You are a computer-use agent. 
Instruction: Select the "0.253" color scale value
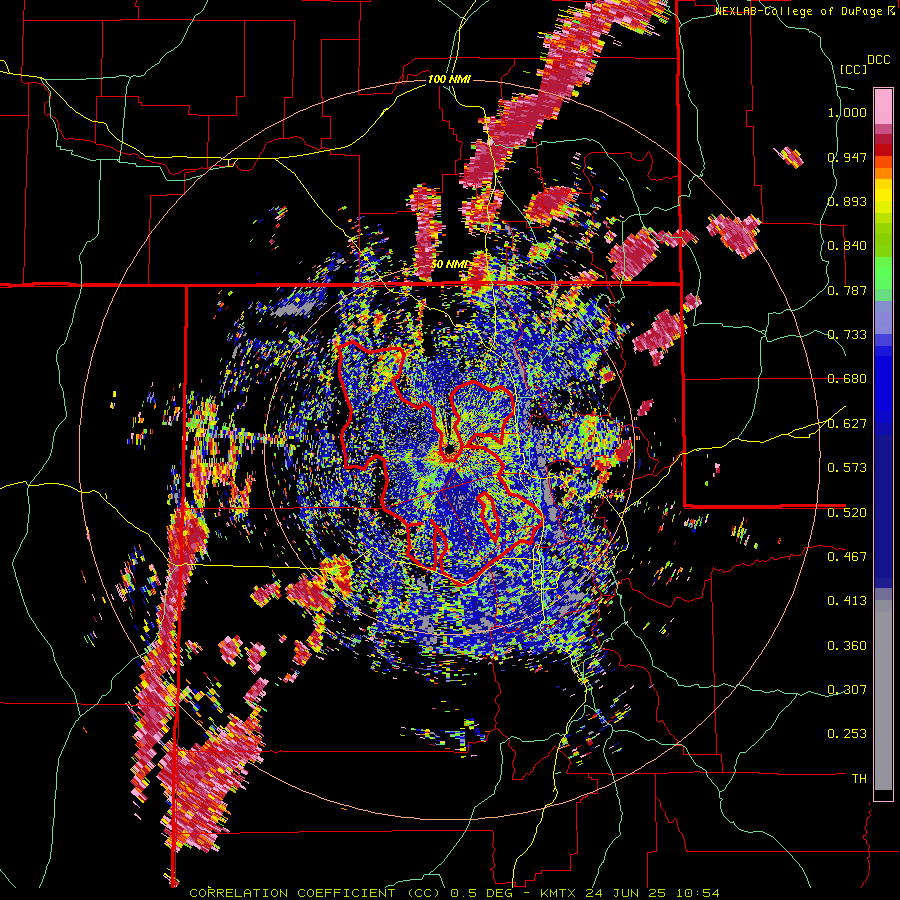click(x=847, y=734)
